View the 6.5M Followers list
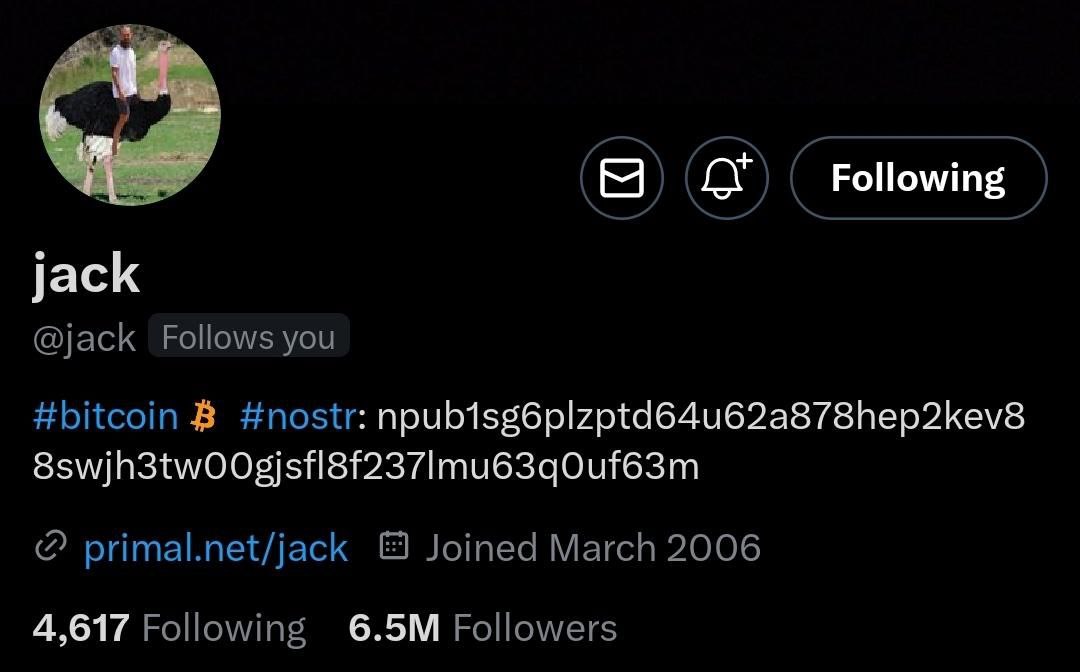 pyautogui.click(x=483, y=628)
